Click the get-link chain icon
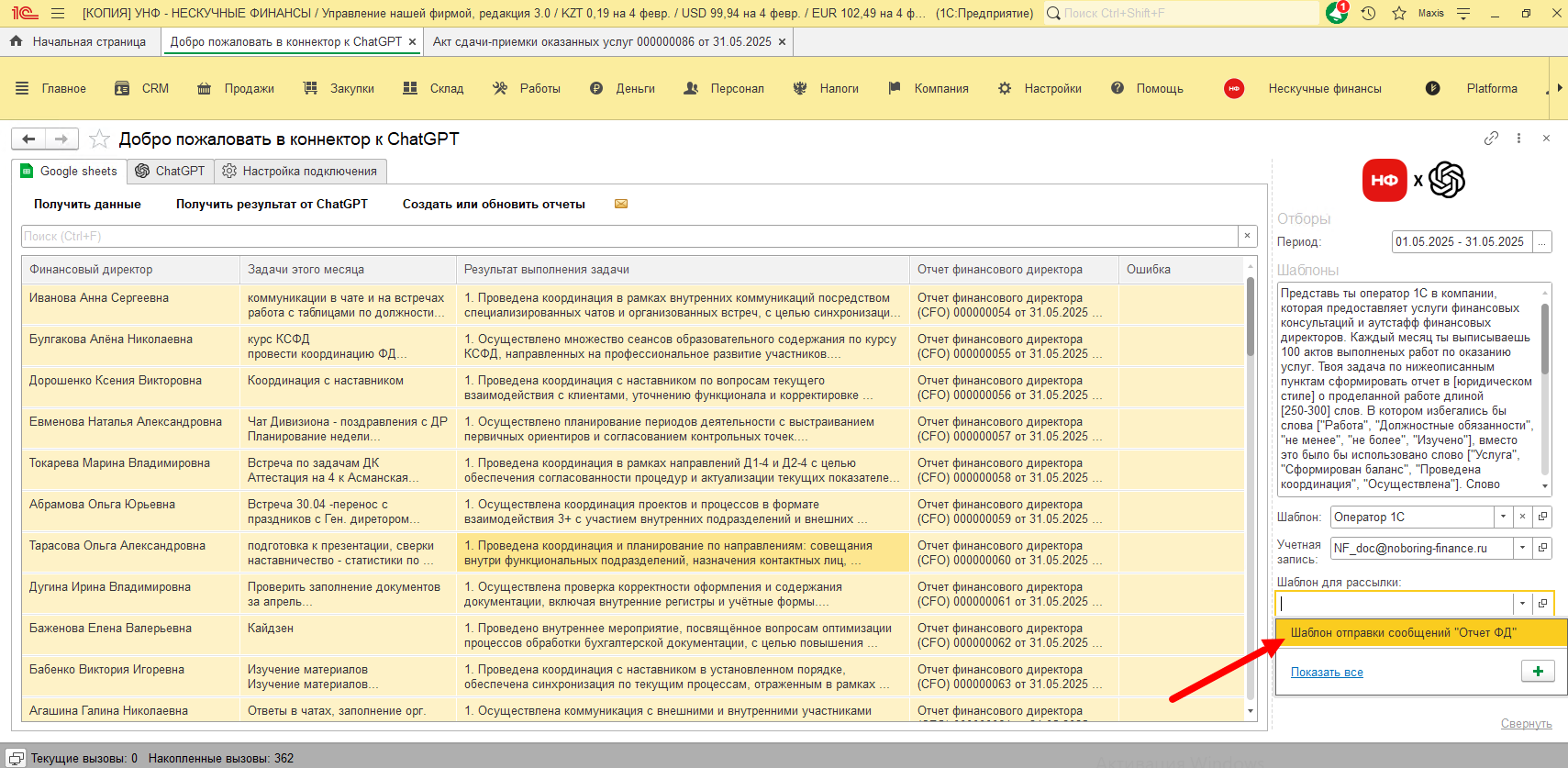 tap(1491, 139)
